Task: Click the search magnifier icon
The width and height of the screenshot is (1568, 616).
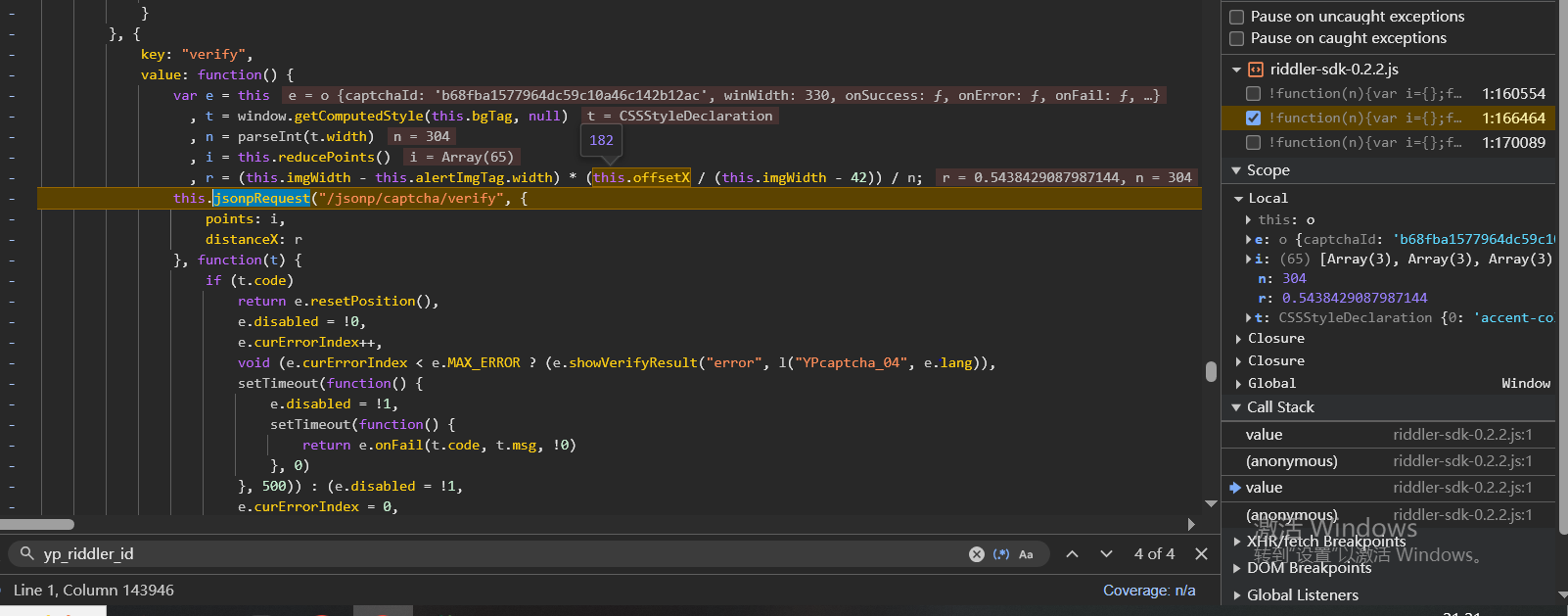Action: point(27,554)
